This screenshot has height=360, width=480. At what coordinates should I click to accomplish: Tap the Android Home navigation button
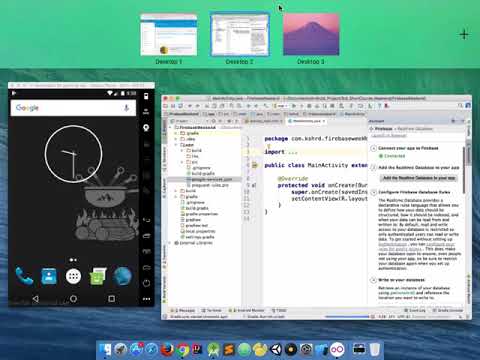(x=73, y=299)
